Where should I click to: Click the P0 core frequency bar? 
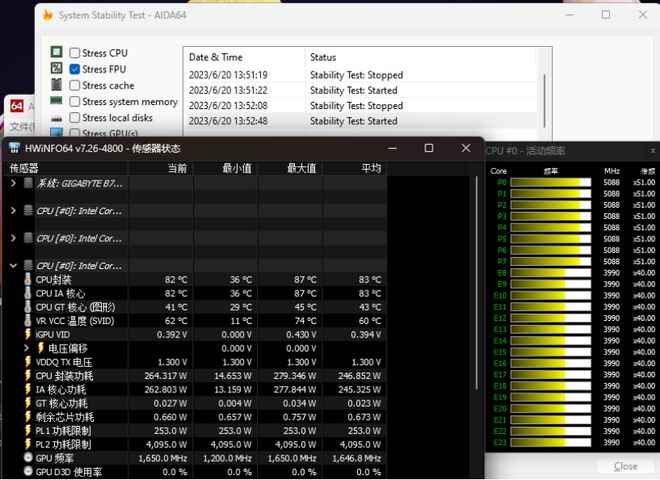coord(551,182)
